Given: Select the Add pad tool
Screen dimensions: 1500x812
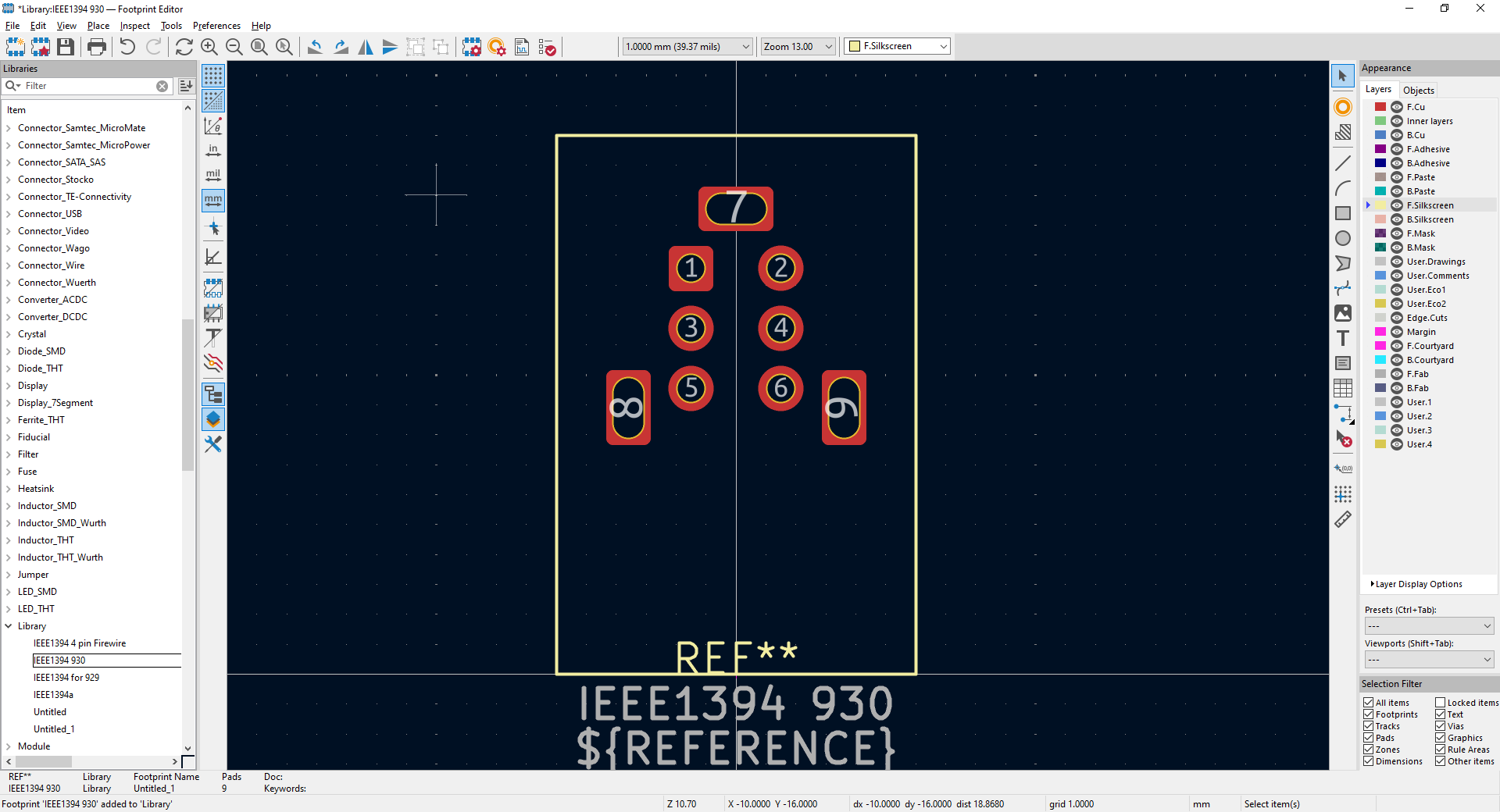Looking at the screenshot, I should point(1342,107).
